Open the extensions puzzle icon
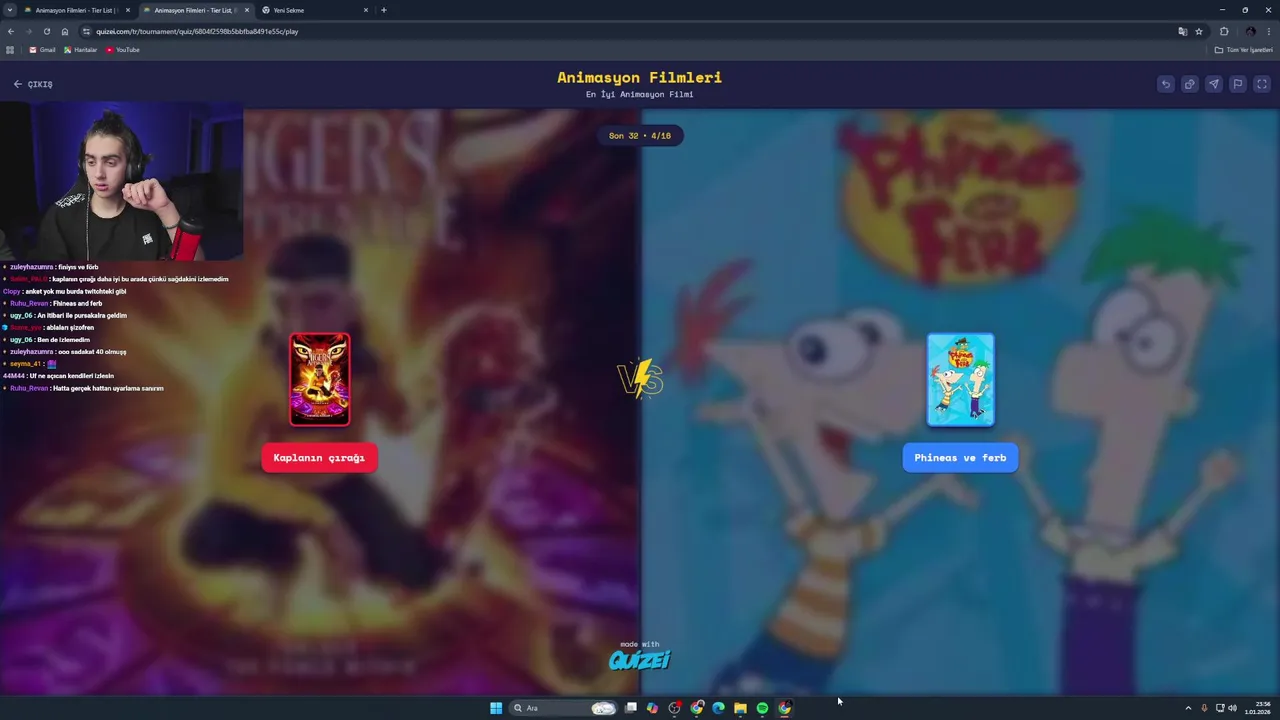The height and width of the screenshot is (720, 1280). click(x=1224, y=31)
